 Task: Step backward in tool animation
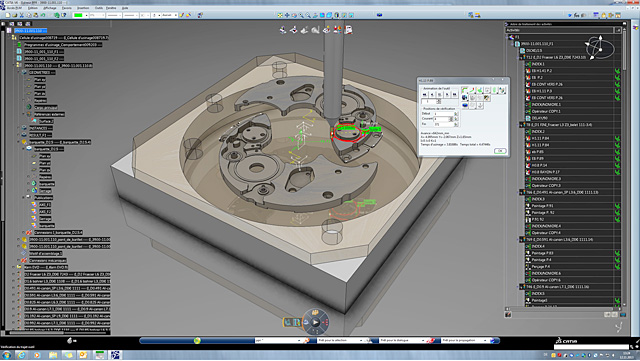pos(432,94)
